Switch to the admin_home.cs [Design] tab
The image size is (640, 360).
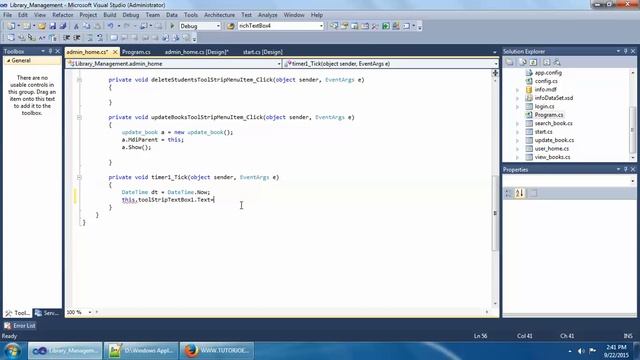(196, 52)
